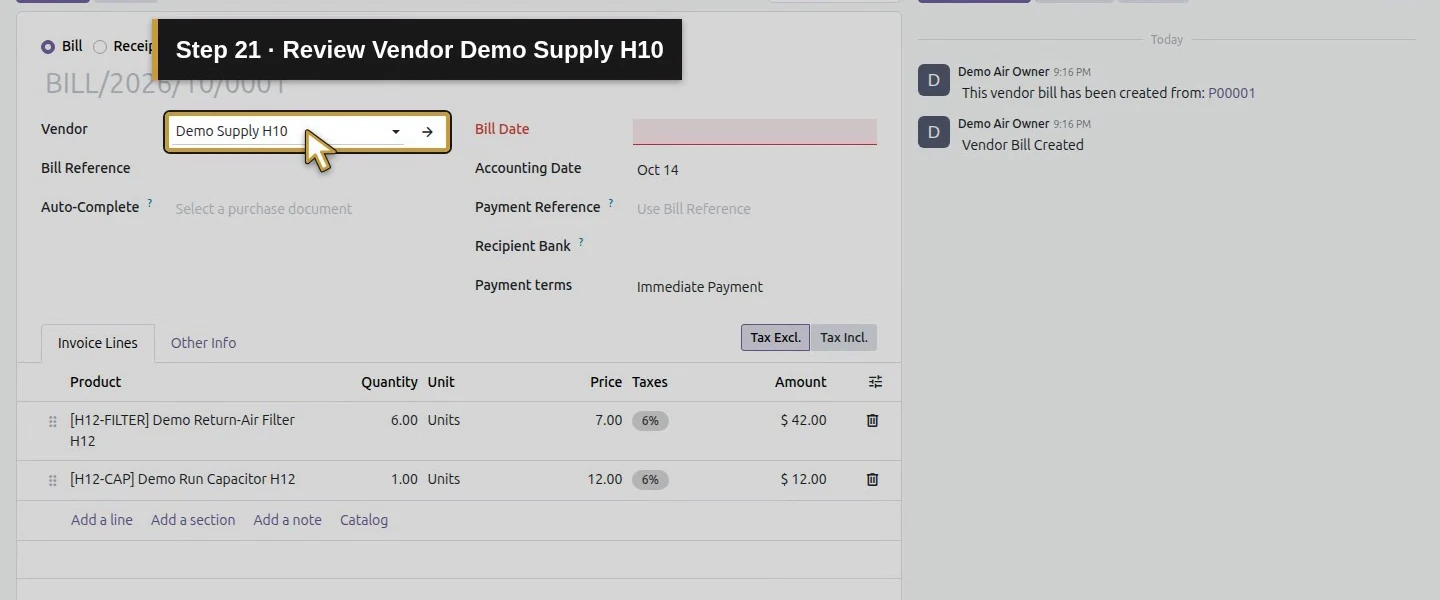1440x600 pixels.
Task: Click product [H12-CAP] Demo Run Capacitor H12
Action: (x=183, y=479)
